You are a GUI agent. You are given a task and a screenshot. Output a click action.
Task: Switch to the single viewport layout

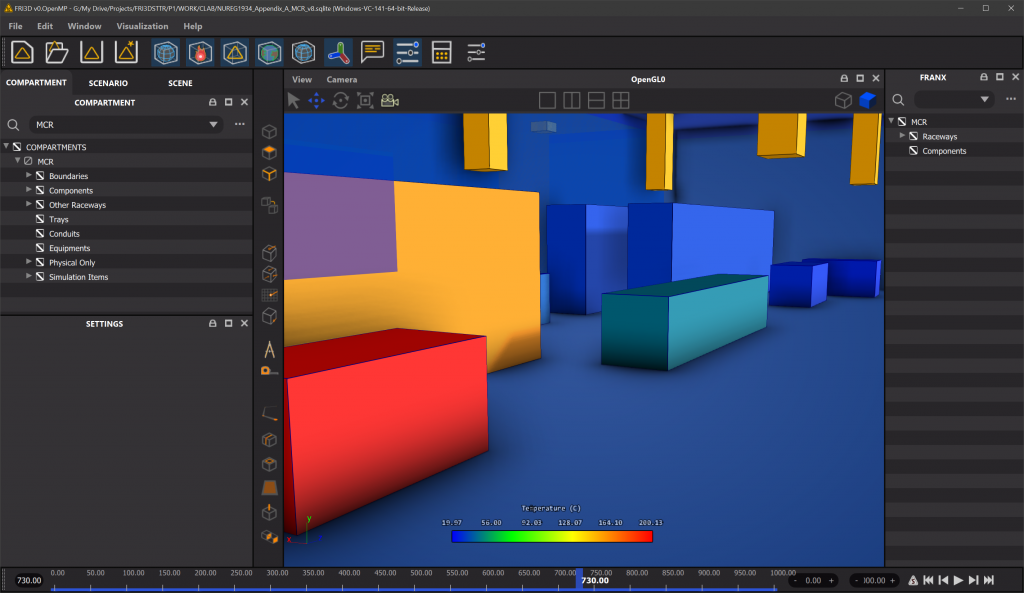point(547,100)
